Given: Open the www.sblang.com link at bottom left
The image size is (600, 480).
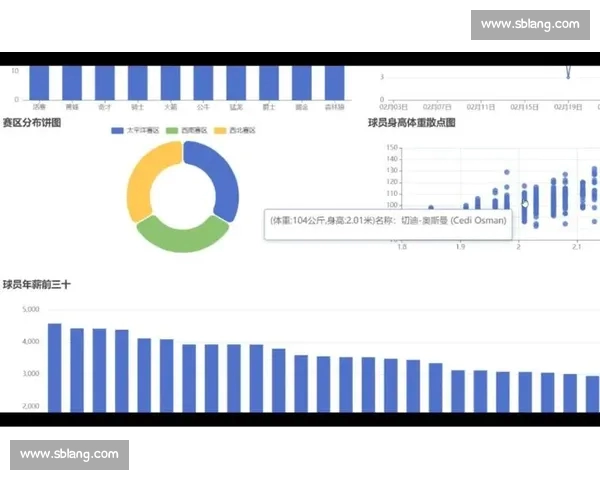Looking at the screenshot, I should pyautogui.click(x=69, y=454).
